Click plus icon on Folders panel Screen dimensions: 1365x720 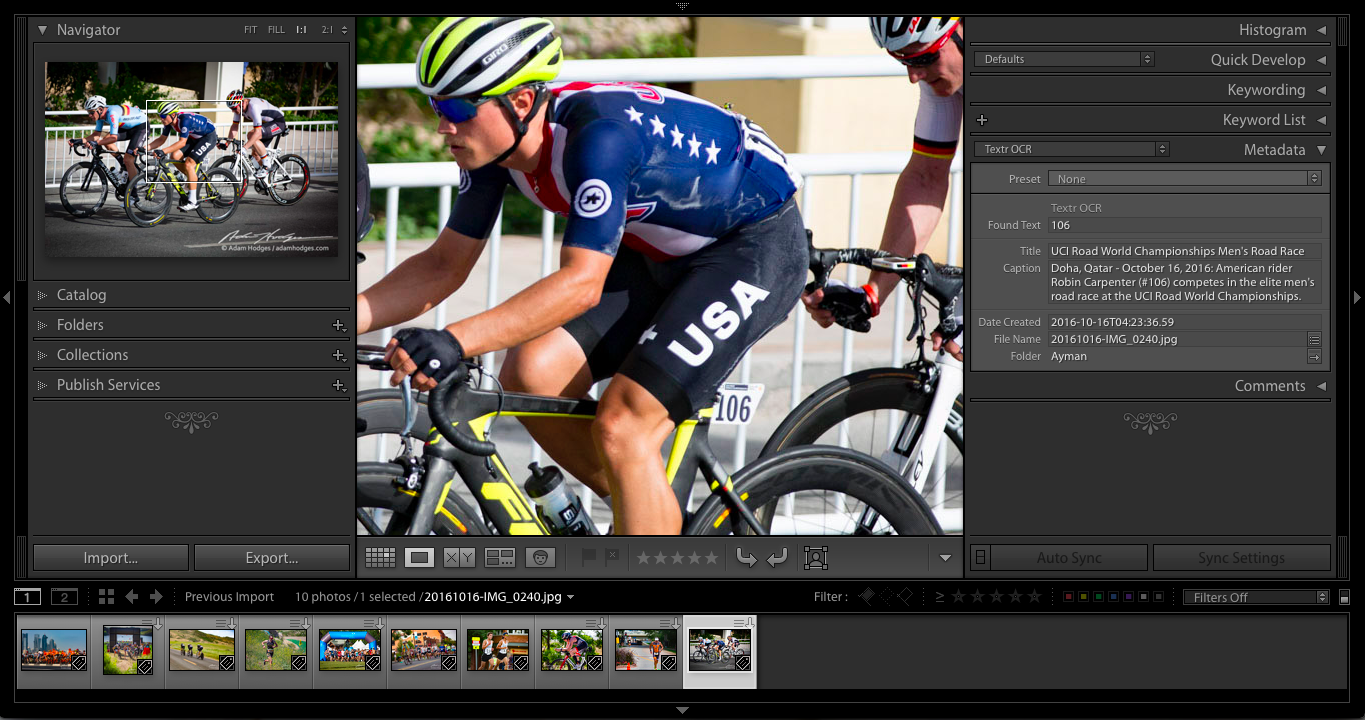tap(339, 325)
